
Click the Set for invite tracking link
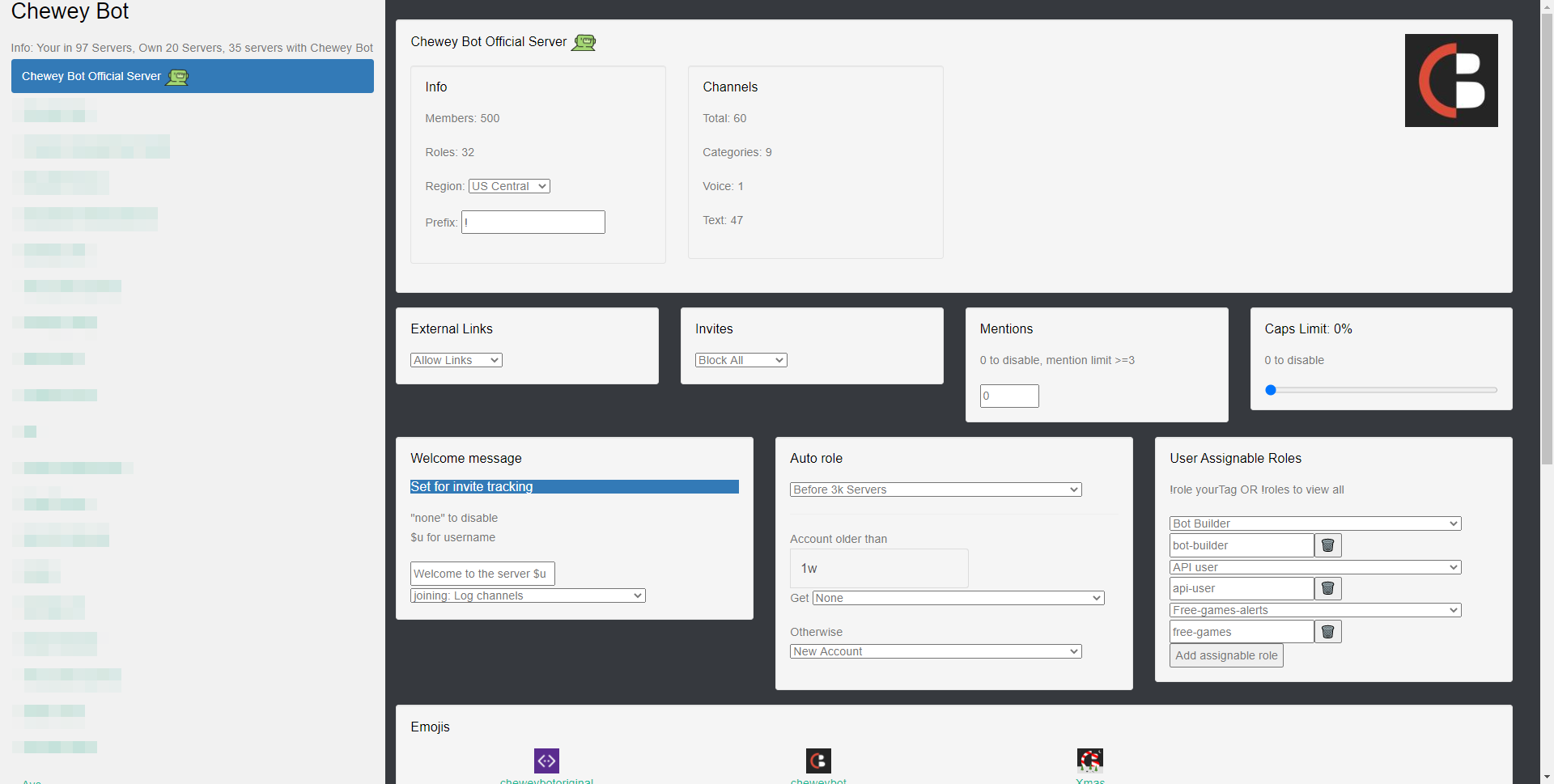pos(472,486)
